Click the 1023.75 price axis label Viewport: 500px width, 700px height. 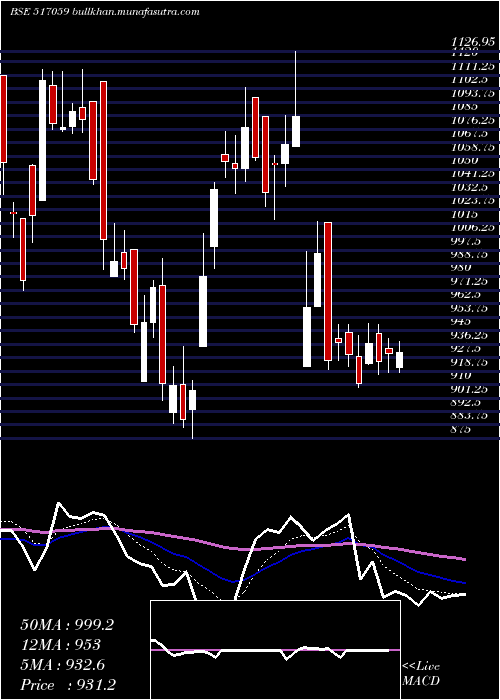(473, 200)
